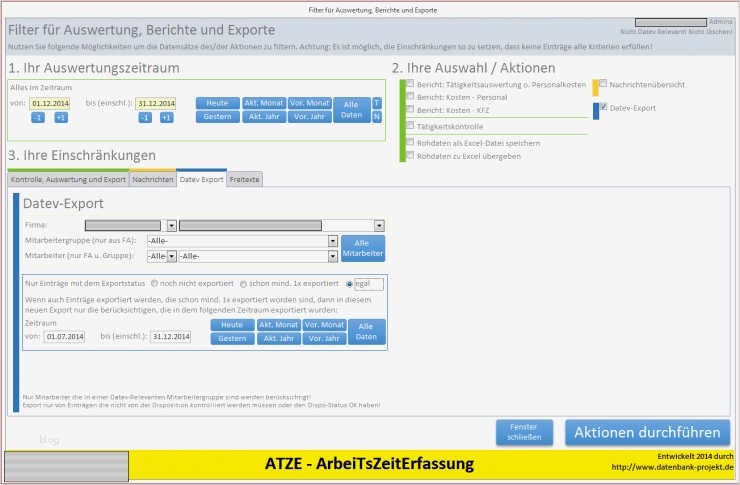Click Akt. Jahr in Datev-Export Zeitraum
This screenshot has height=485, width=740.
click(x=278, y=338)
